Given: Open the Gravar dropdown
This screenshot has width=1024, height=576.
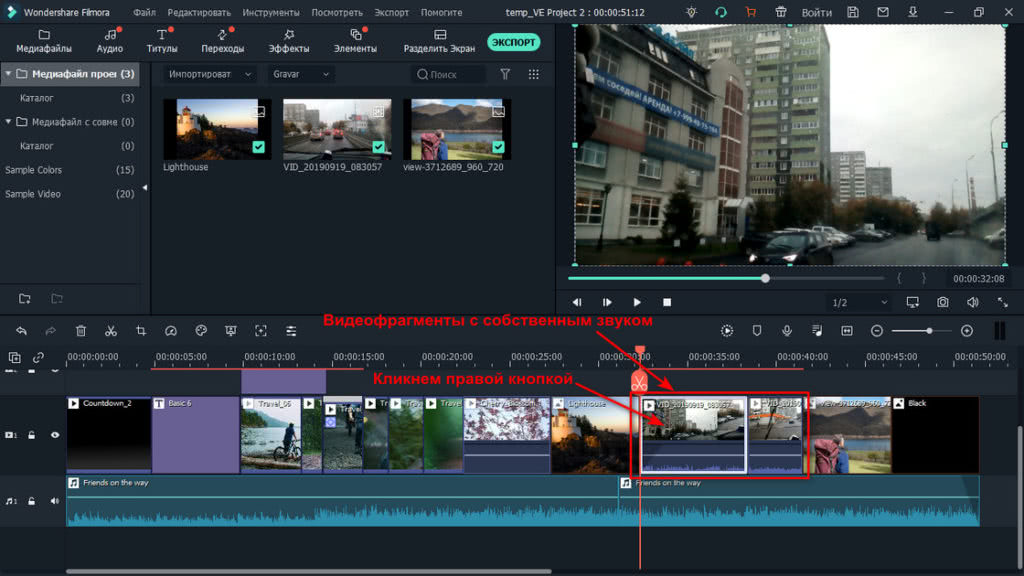Looking at the screenshot, I should (x=300, y=74).
